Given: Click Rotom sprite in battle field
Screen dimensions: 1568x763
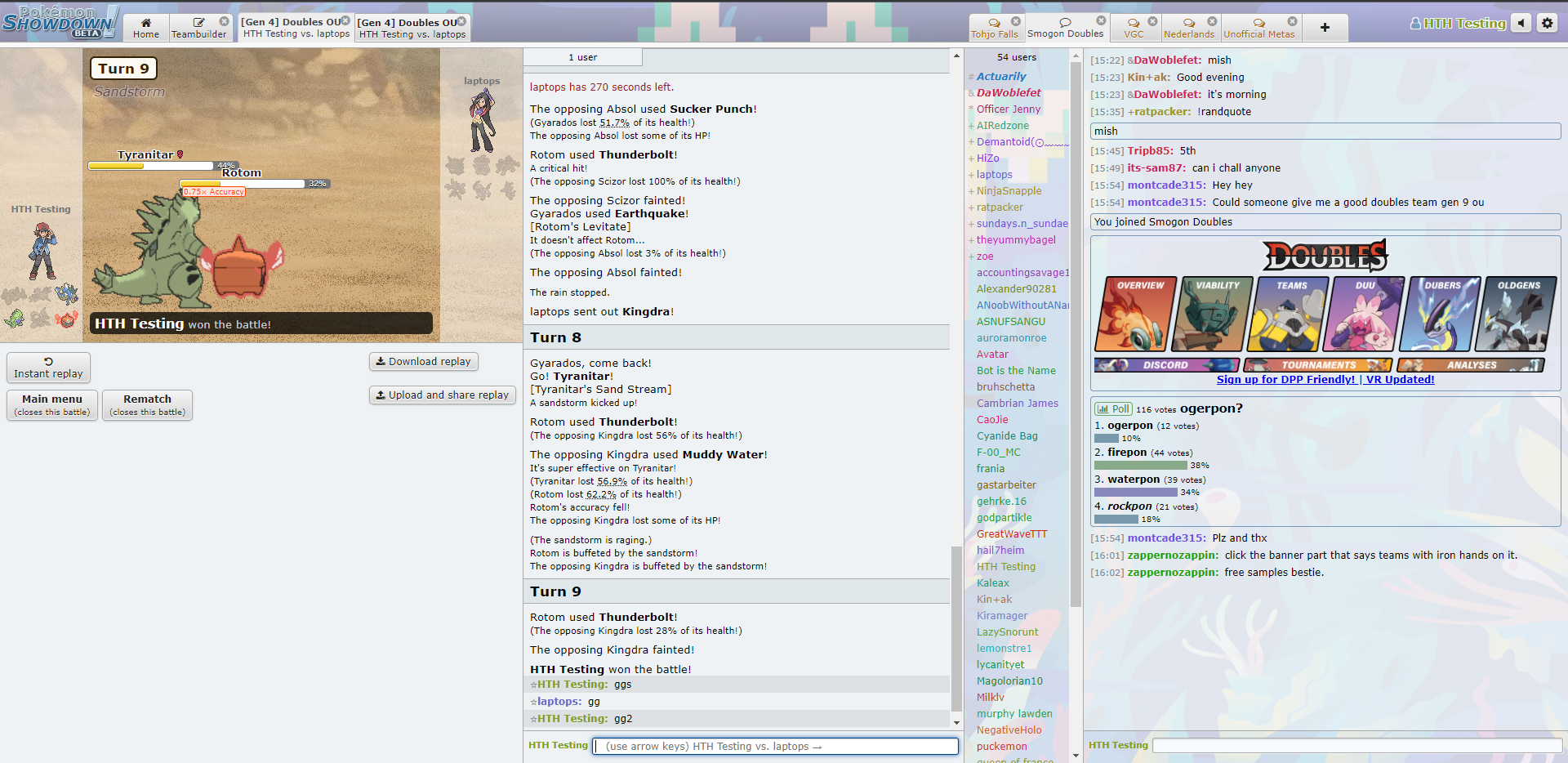Looking at the screenshot, I should click(241, 266).
